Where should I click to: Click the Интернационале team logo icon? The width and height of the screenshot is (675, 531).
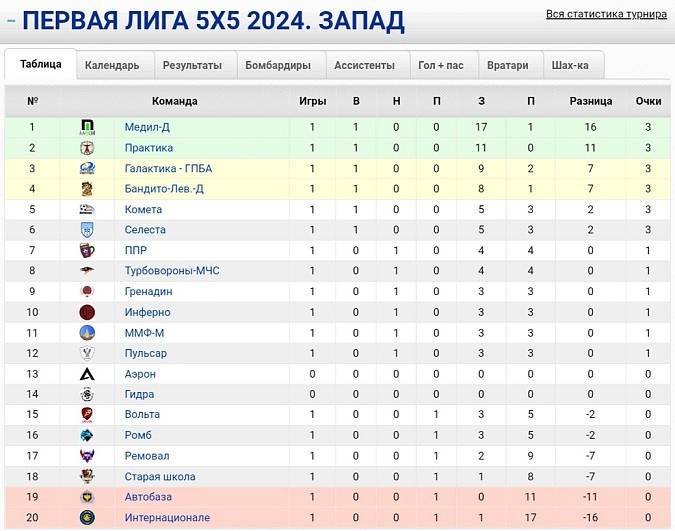point(87,518)
